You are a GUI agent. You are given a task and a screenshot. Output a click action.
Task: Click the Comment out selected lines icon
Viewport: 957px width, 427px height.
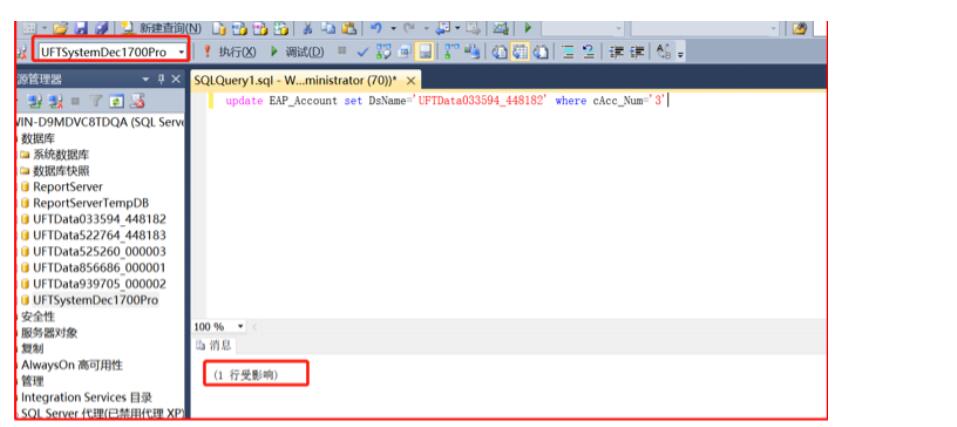[568, 52]
